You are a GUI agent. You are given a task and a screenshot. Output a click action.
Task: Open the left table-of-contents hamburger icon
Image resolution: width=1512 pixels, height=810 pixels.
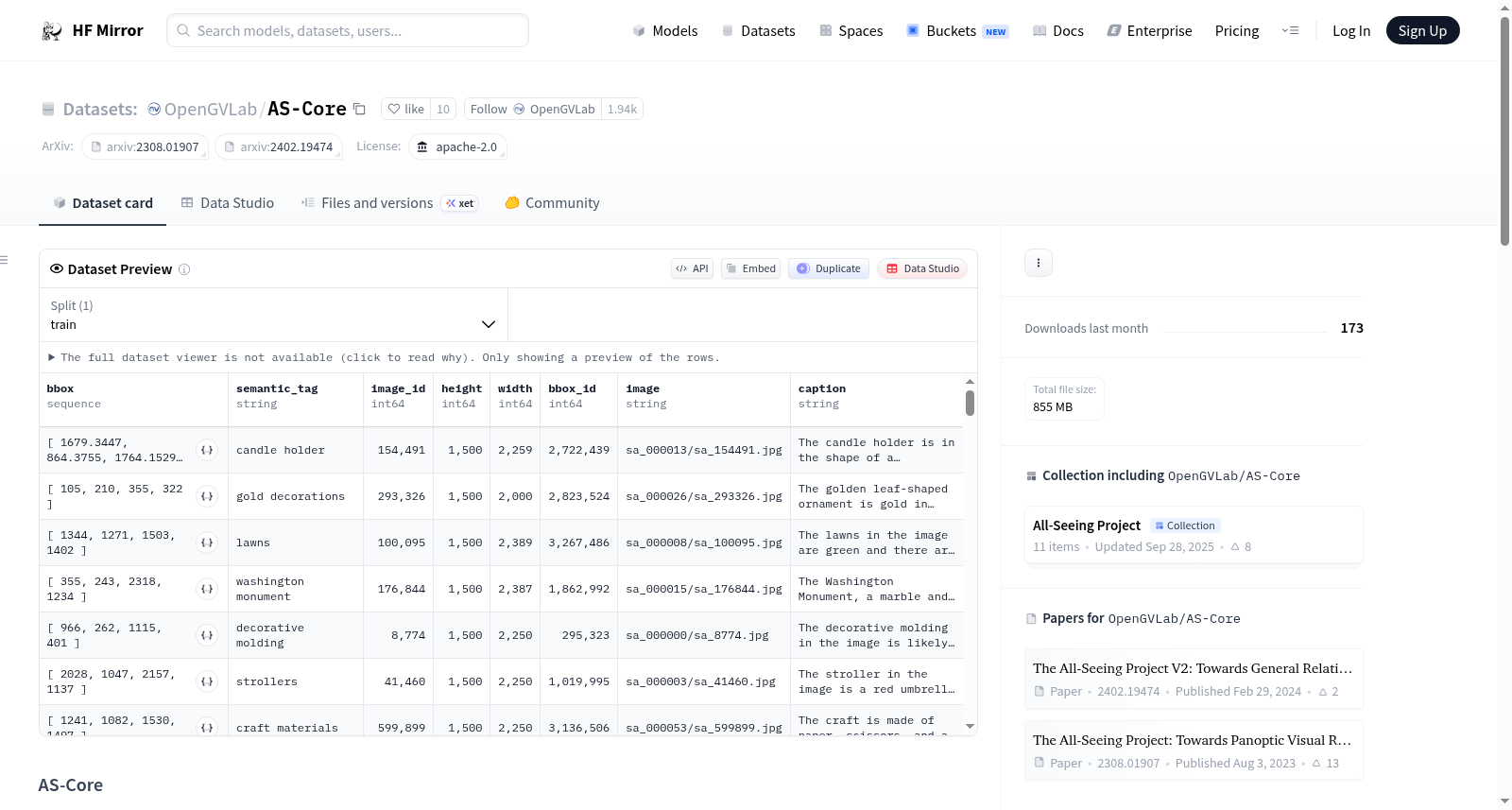[4, 260]
